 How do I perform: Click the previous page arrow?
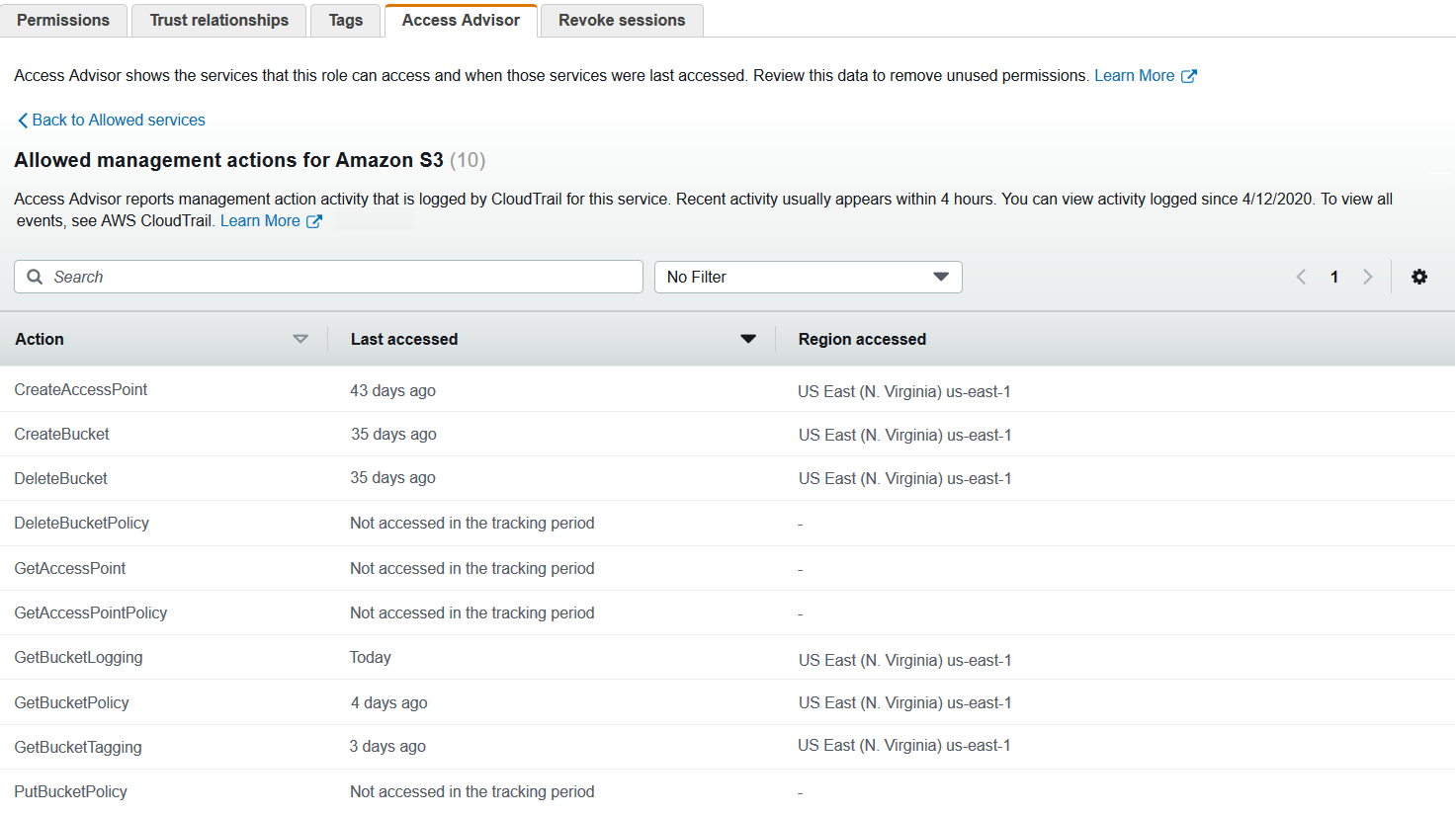(1301, 277)
